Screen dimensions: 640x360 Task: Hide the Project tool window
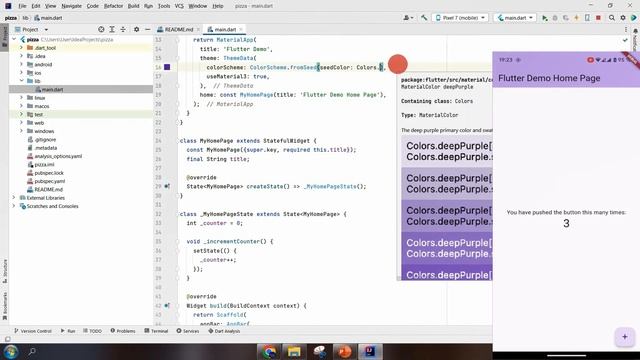[x=147, y=29]
